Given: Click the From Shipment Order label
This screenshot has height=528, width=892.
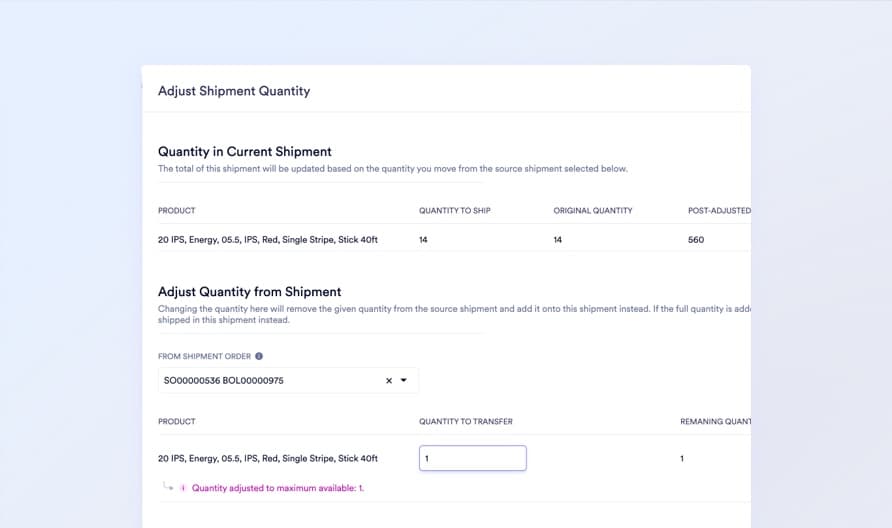Looking at the screenshot, I should pos(204,356).
